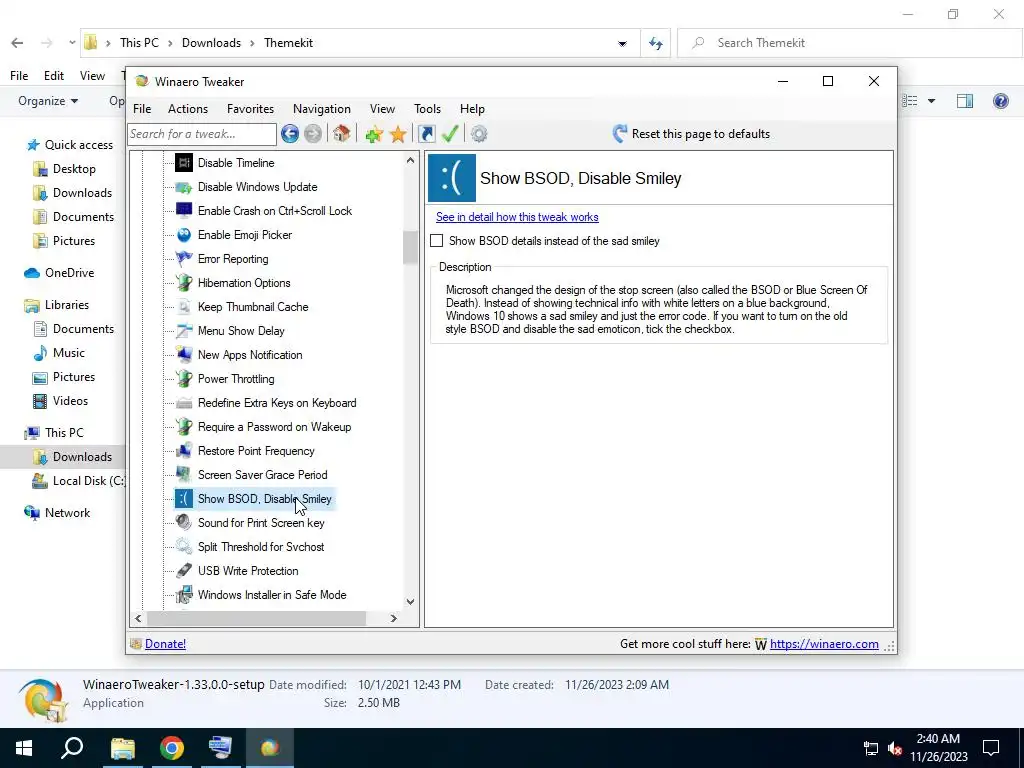Click horizontal scrollbar right arrow in tree
This screenshot has height=768, width=1024.
point(393,618)
